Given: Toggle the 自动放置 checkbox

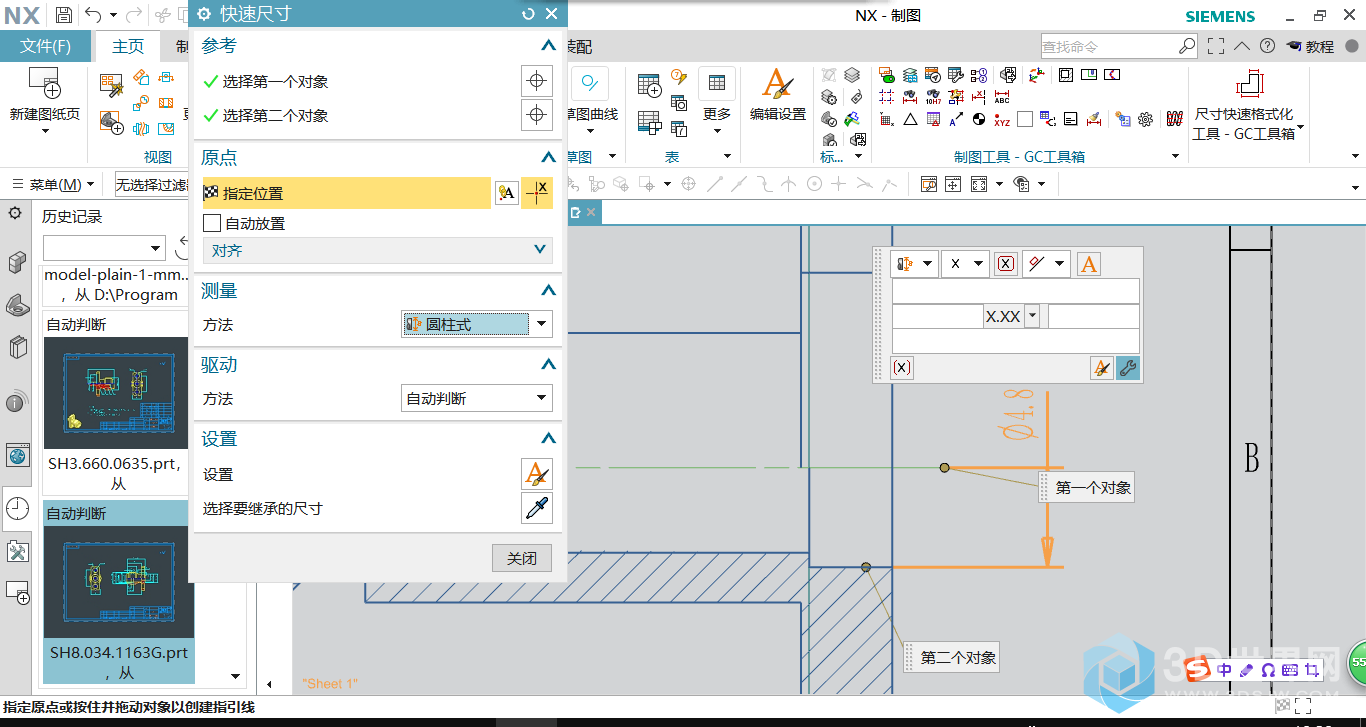Looking at the screenshot, I should (211, 223).
